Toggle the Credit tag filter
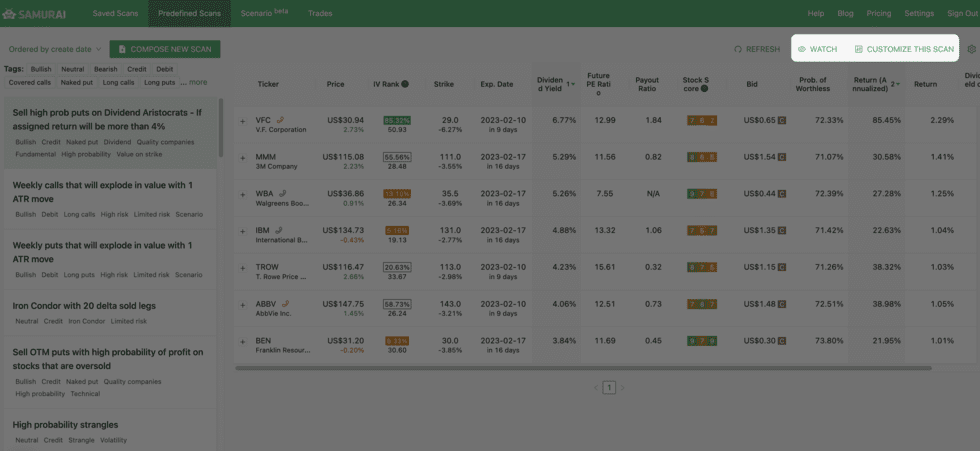Viewport: 980px width, 451px height. pos(136,69)
